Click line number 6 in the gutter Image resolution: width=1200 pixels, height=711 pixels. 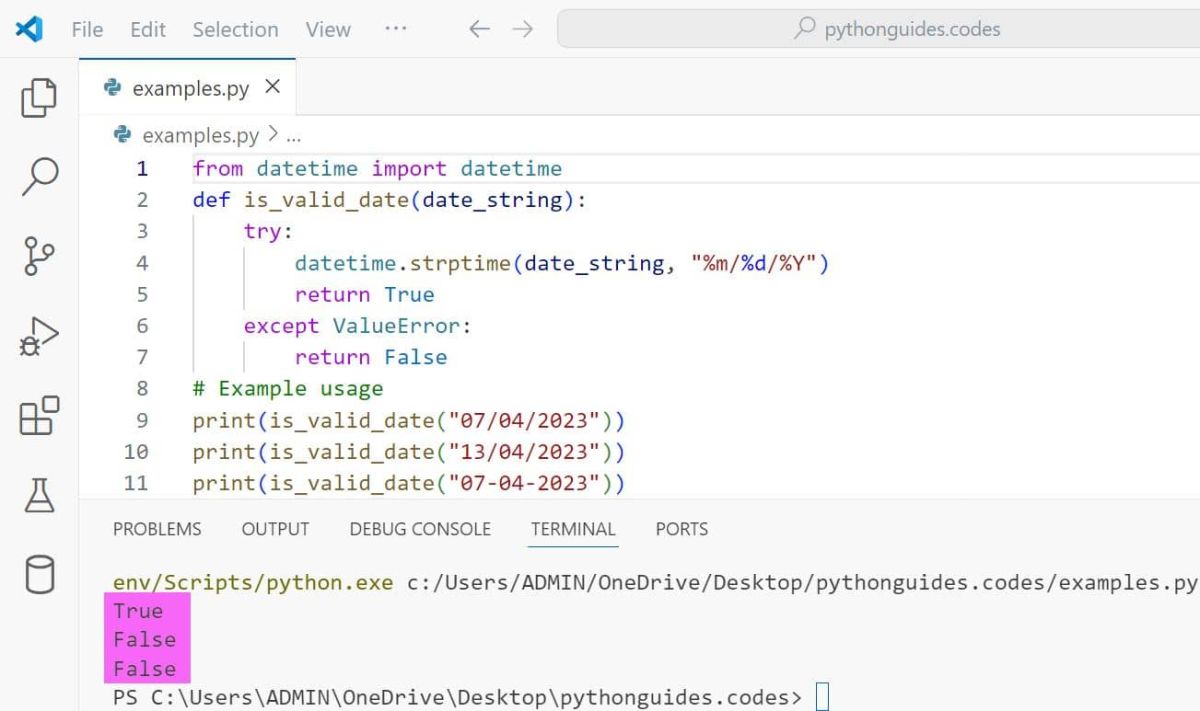pos(142,325)
